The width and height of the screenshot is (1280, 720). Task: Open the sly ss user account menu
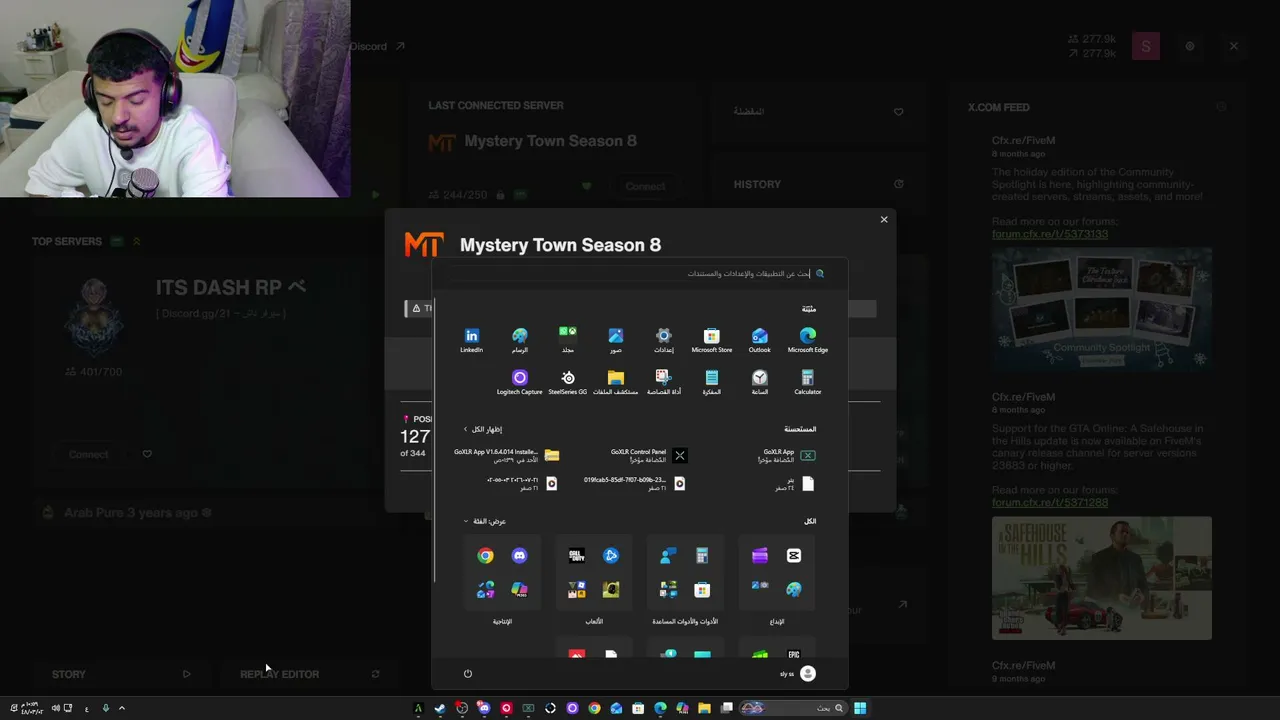click(798, 674)
